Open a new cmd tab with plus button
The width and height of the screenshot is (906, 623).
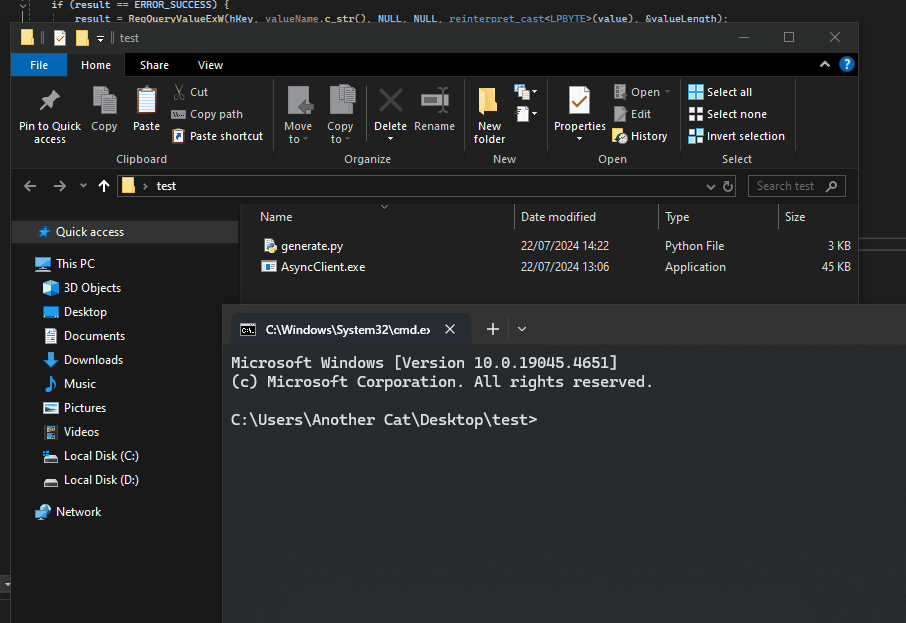tap(492, 329)
